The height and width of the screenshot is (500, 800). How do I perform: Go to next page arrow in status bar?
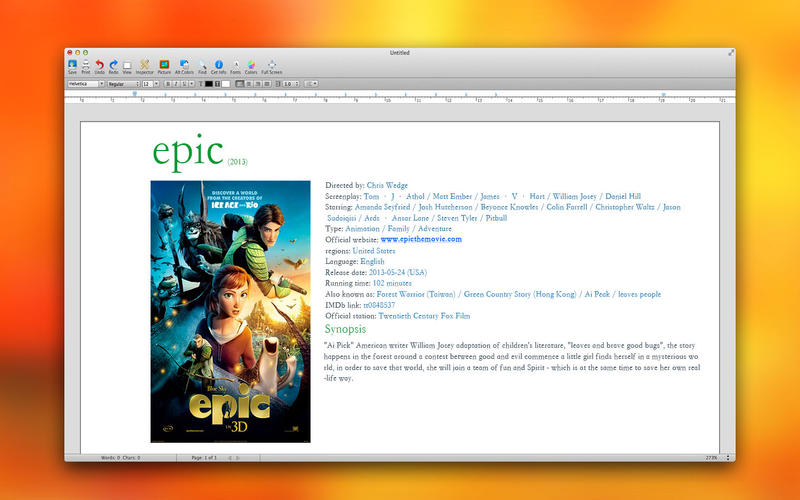pos(238,458)
